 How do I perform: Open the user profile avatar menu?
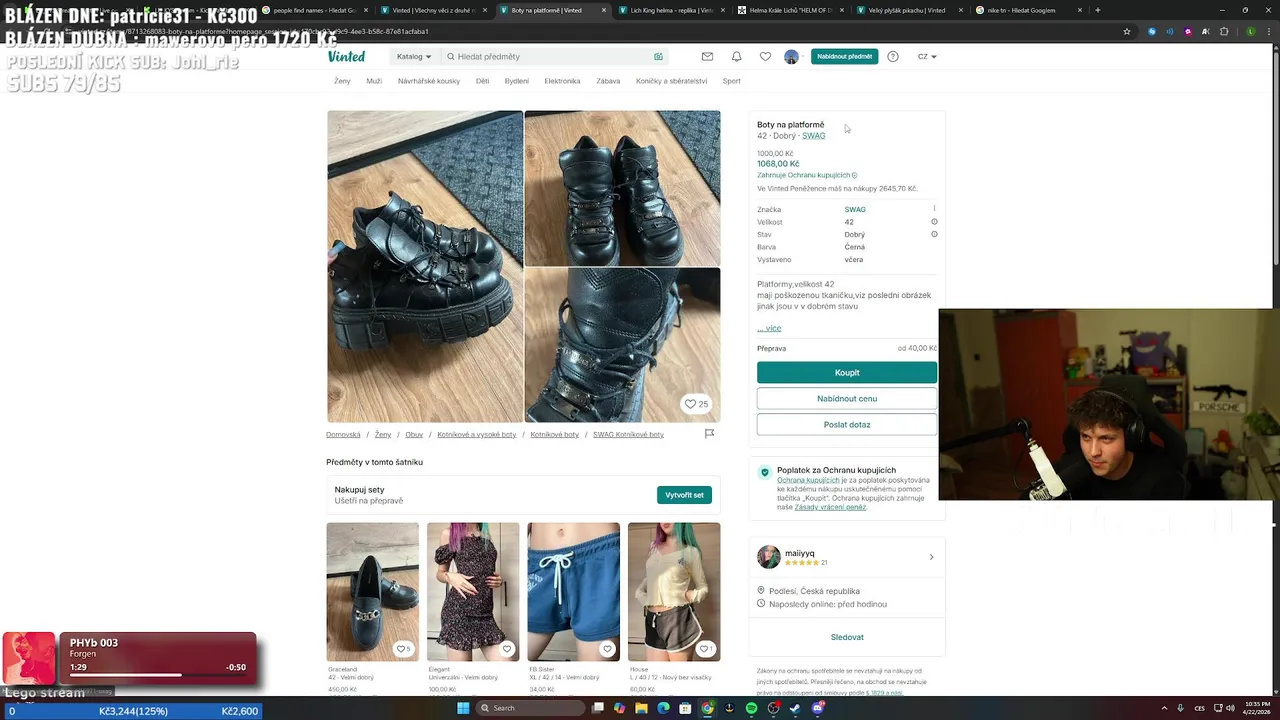(x=793, y=57)
